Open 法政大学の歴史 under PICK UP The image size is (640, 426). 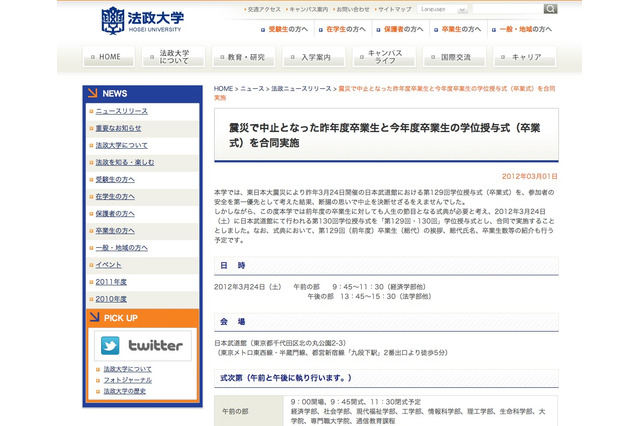(x=124, y=391)
